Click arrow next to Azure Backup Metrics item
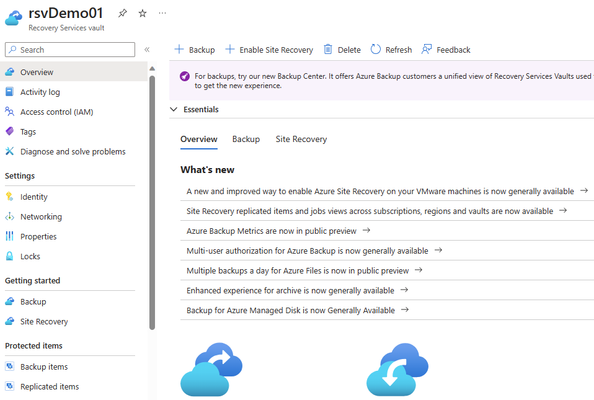 (x=366, y=230)
